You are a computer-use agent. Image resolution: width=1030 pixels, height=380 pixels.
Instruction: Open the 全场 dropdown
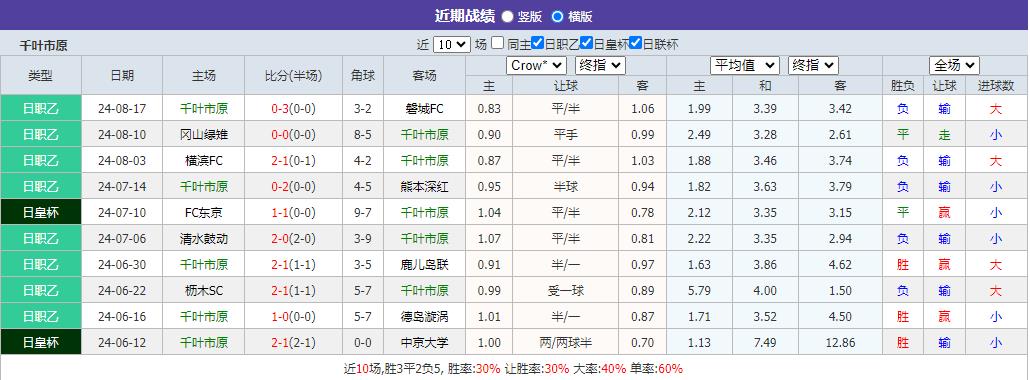point(954,65)
